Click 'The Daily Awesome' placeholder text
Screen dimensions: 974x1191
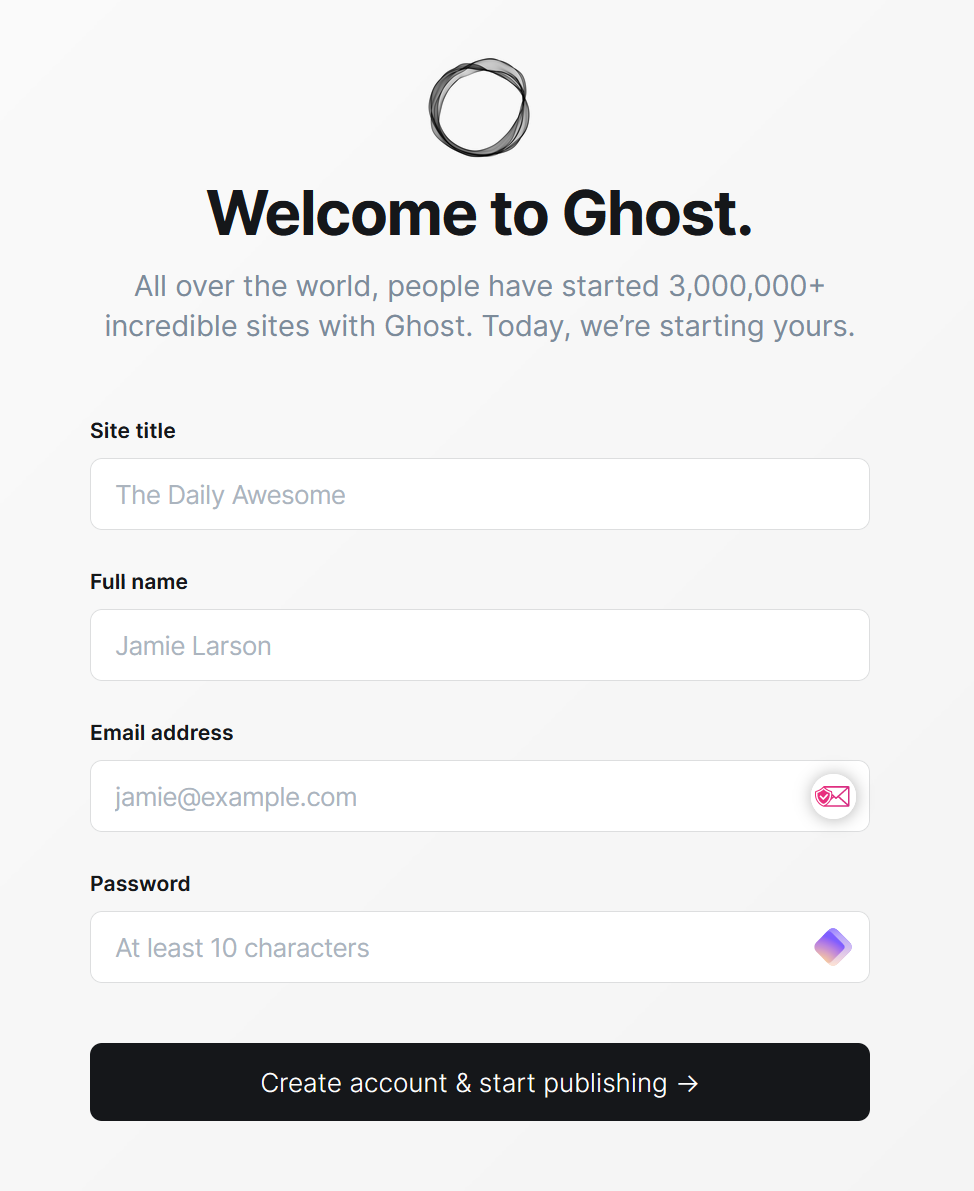point(230,495)
